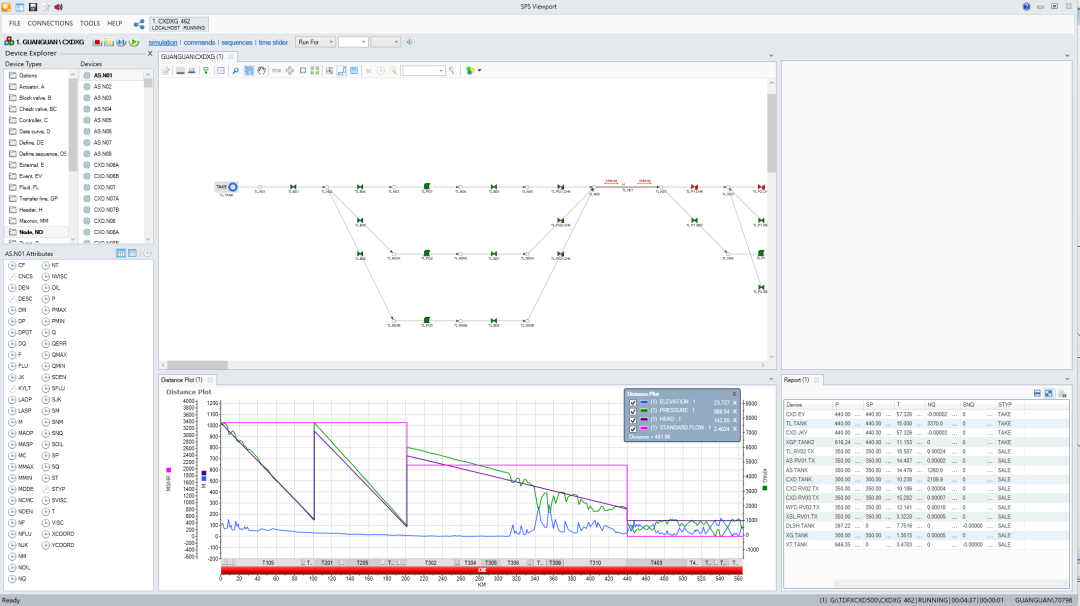The height and width of the screenshot is (606, 1080).
Task: Expand the color palette dropdown arrow
Action: tap(479, 70)
